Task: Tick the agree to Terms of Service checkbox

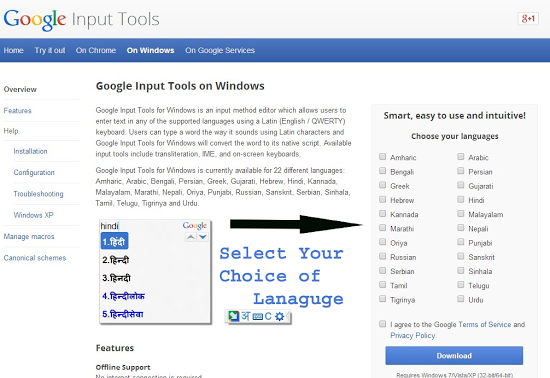Action: pyautogui.click(x=382, y=324)
